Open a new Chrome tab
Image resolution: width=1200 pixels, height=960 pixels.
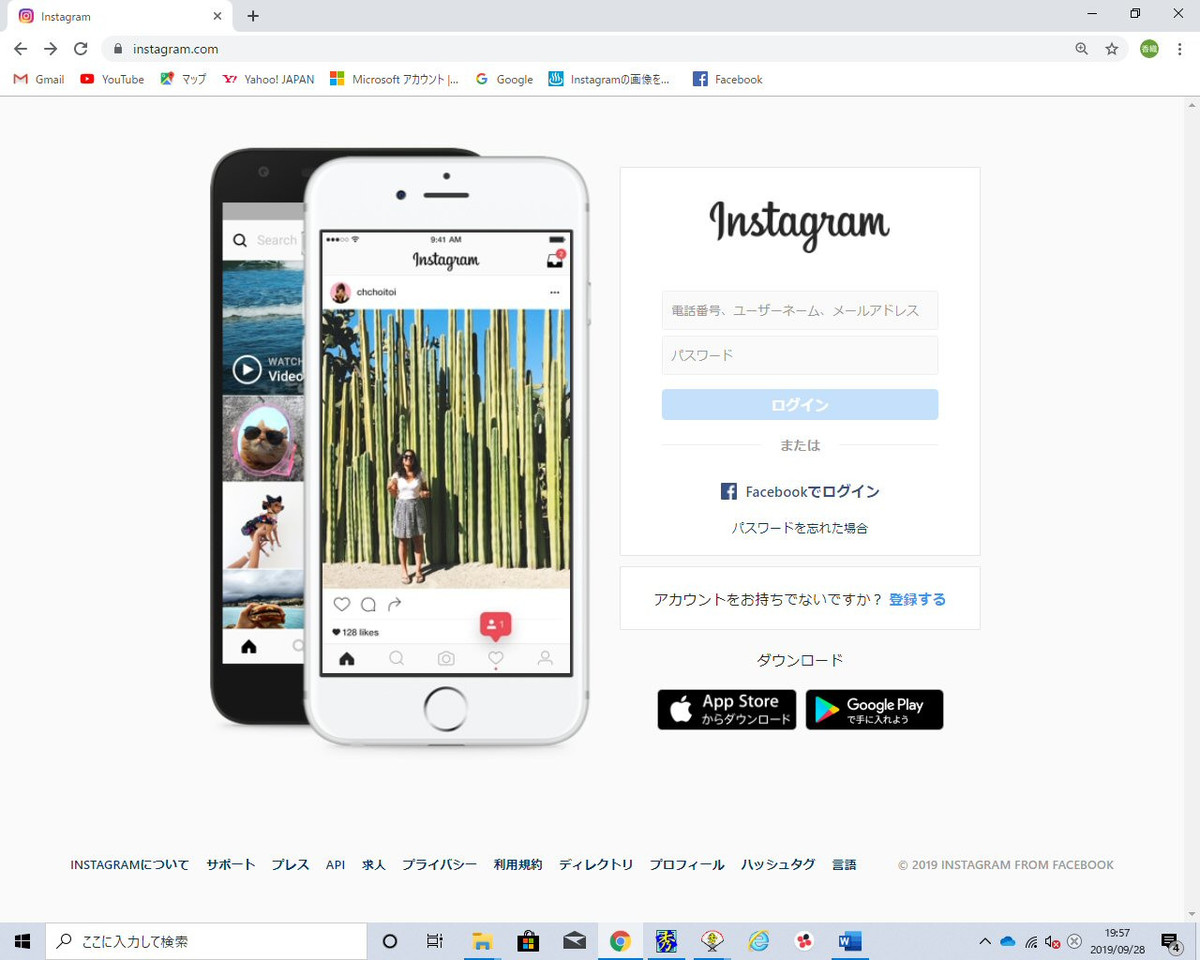click(253, 16)
